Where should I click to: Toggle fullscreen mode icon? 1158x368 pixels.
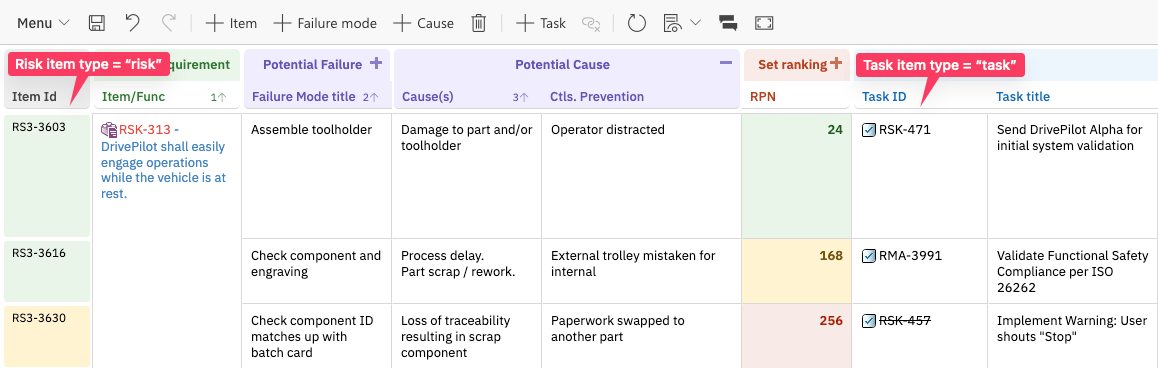tap(764, 23)
